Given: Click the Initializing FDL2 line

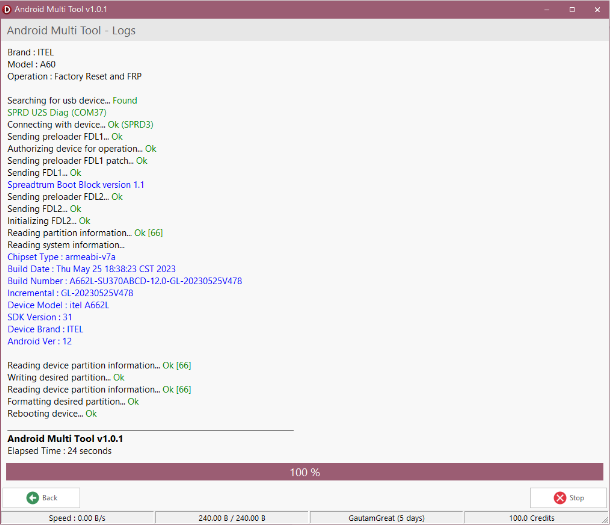Looking at the screenshot, I should click(x=49, y=222).
